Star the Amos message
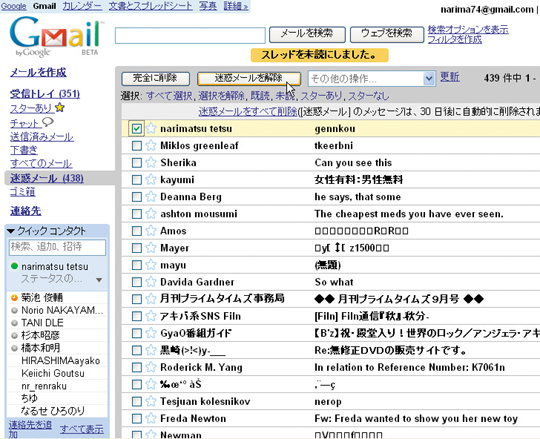 pyautogui.click(x=151, y=231)
